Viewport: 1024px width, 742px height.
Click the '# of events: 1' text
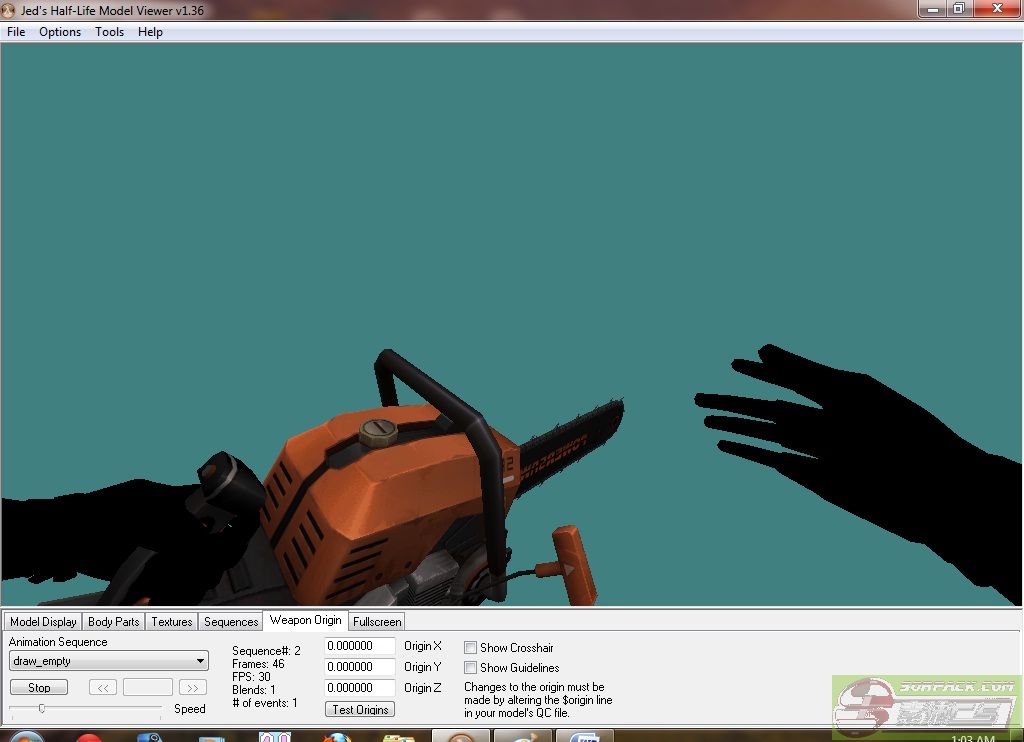tap(264, 703)
